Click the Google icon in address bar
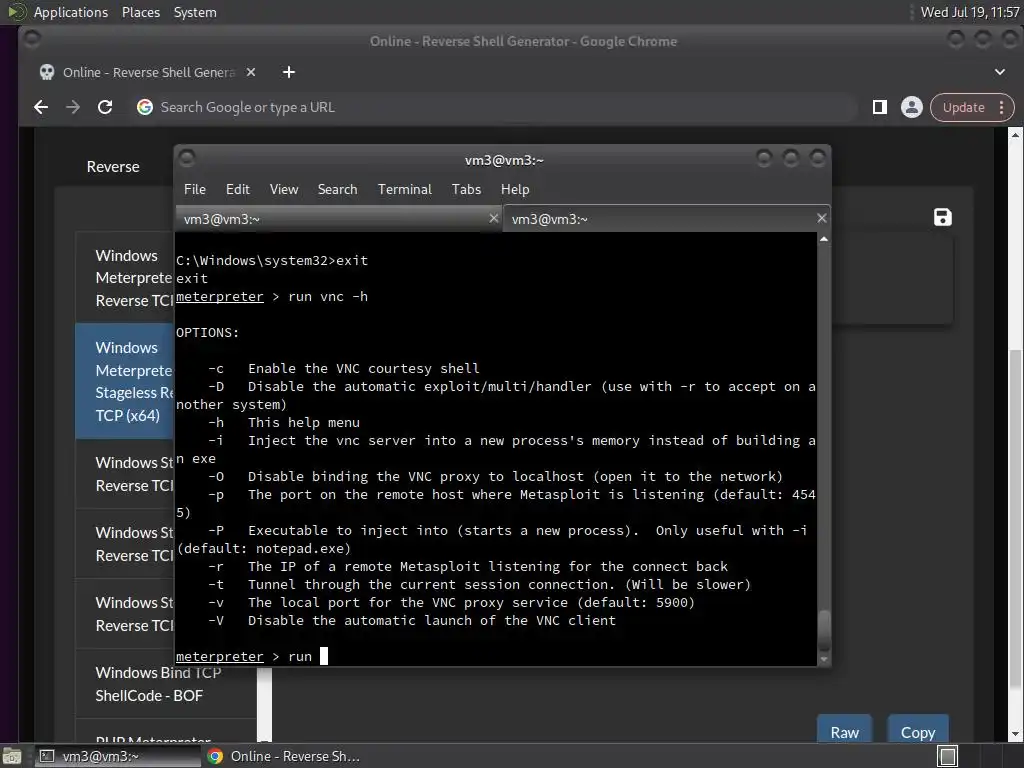The image size is (1024, 768). [145, 107]
